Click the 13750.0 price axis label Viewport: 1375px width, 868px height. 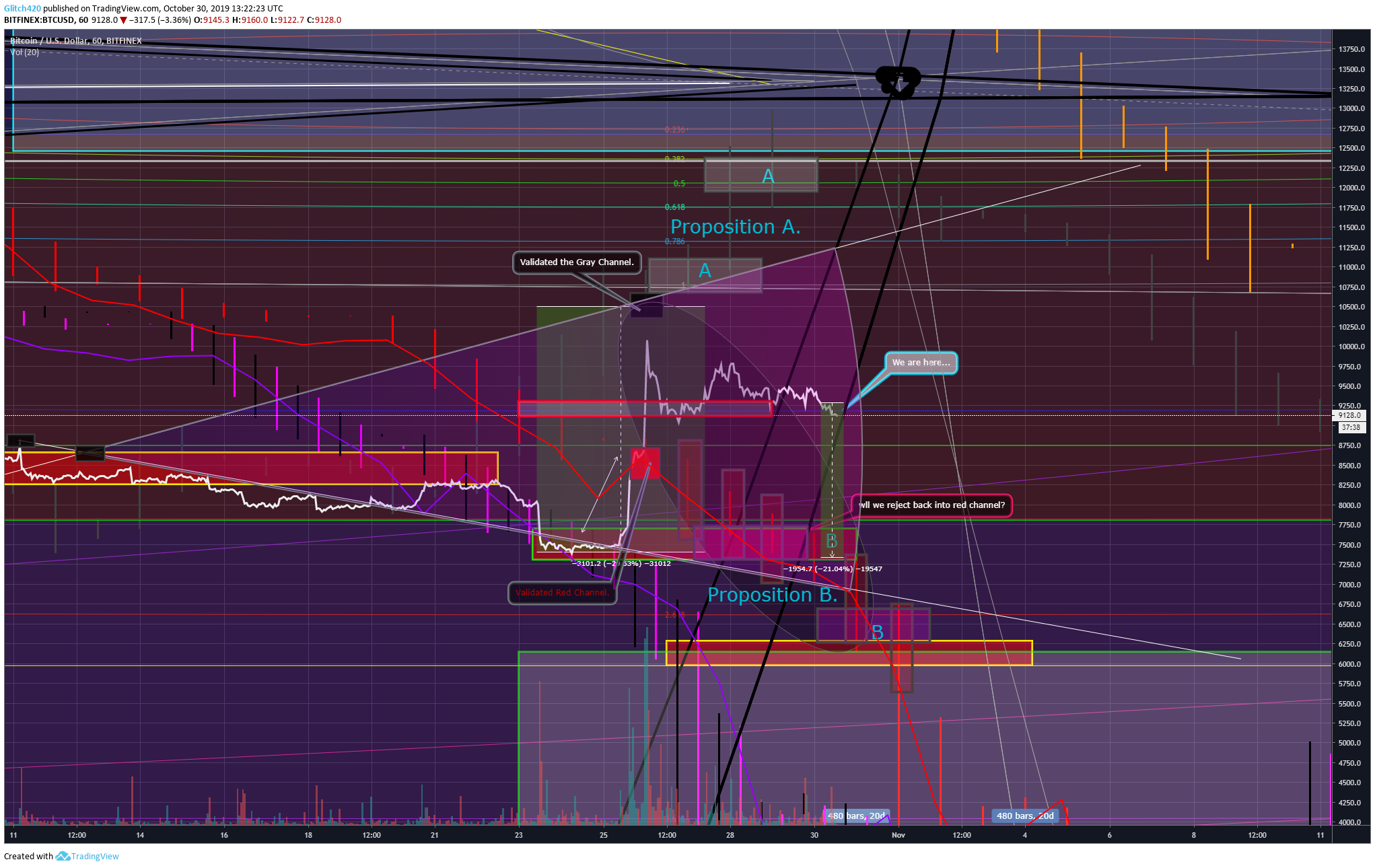(1351, 49)
